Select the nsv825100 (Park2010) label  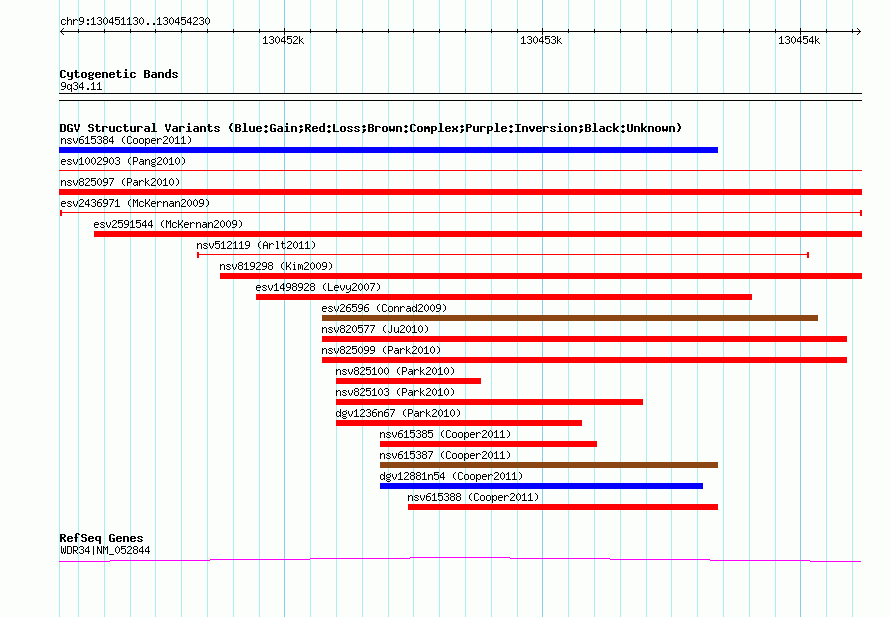point(395,371)
